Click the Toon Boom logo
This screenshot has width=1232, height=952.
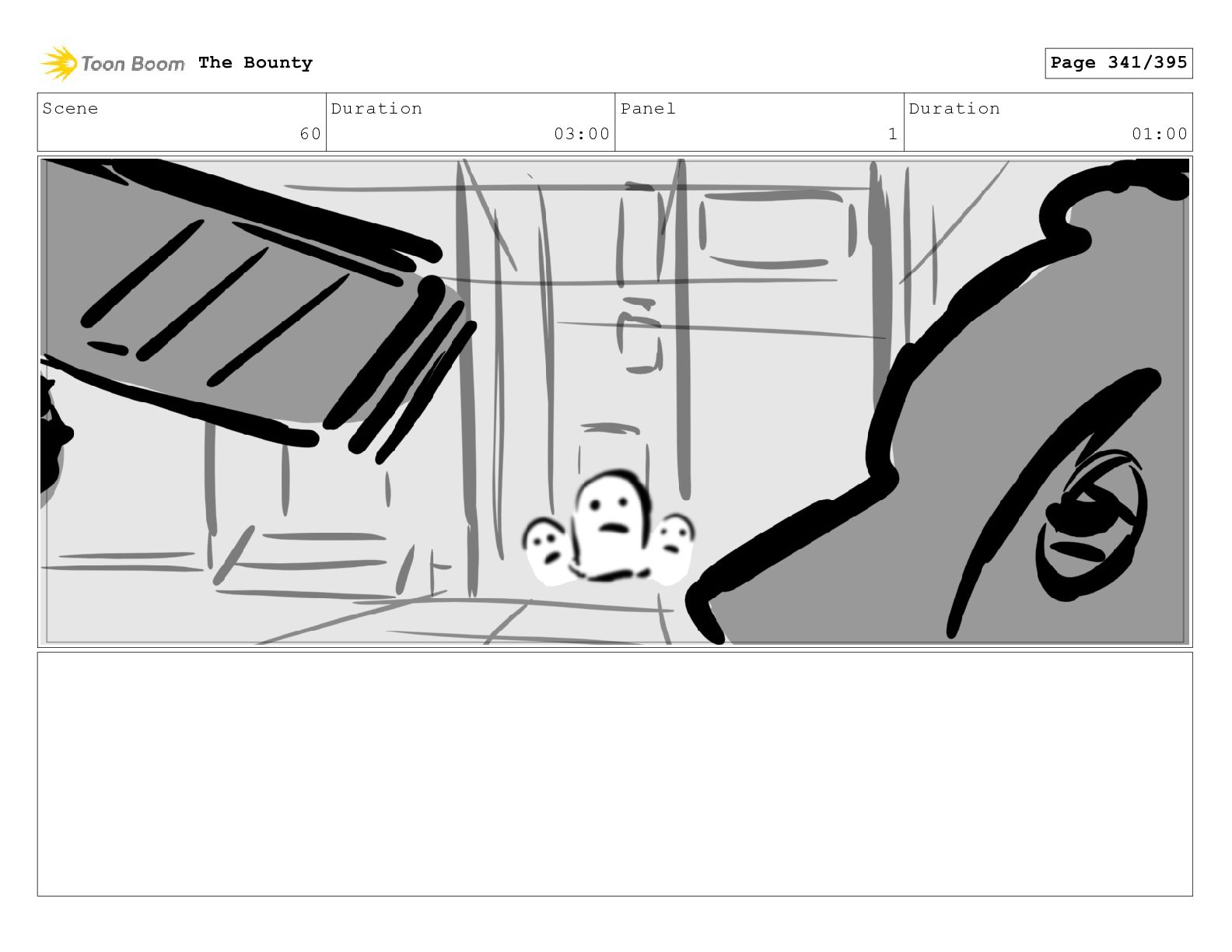click(113, 63)
